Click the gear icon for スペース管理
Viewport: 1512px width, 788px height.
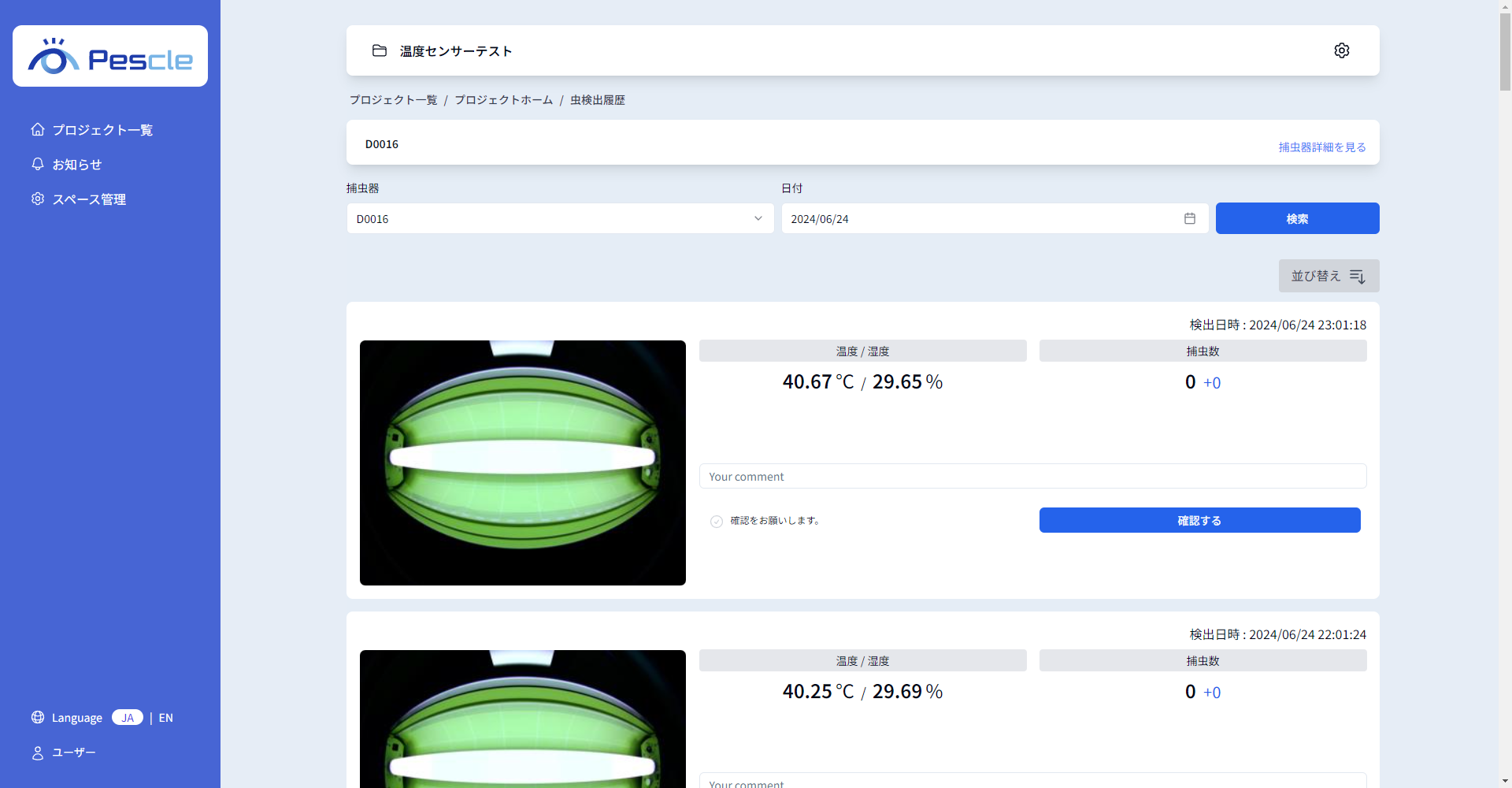point(38,199)
